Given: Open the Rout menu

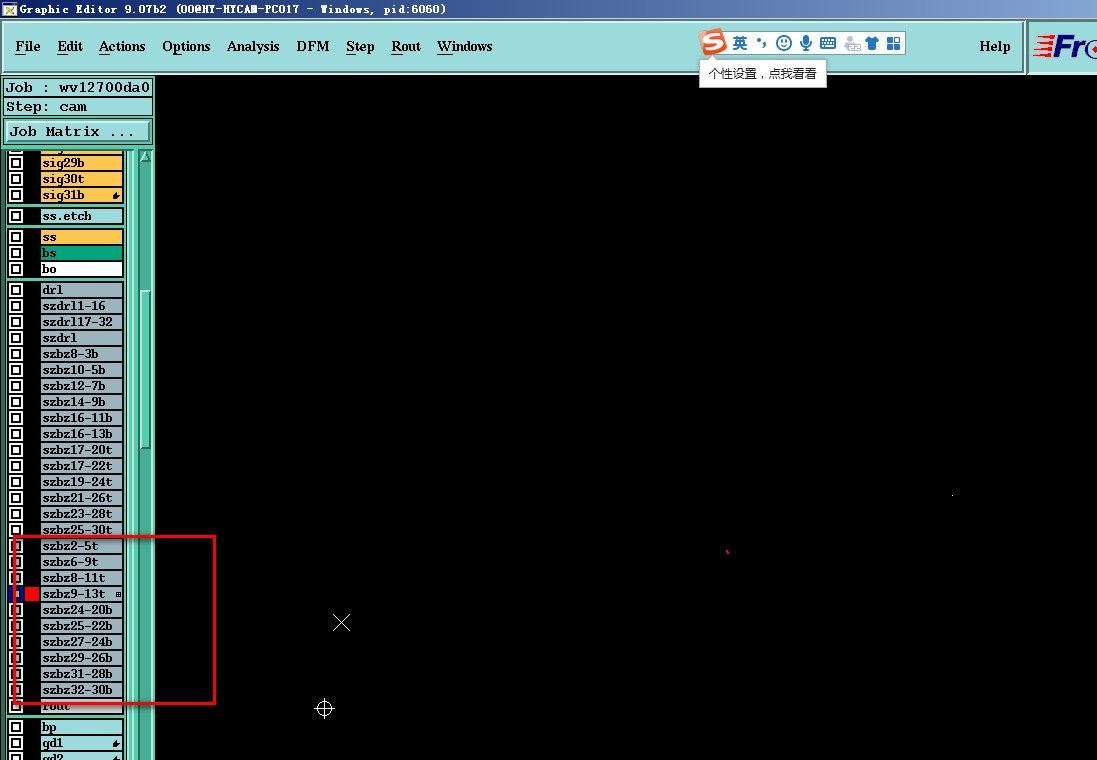Looking at the screenshot, I should pos(406,46).
